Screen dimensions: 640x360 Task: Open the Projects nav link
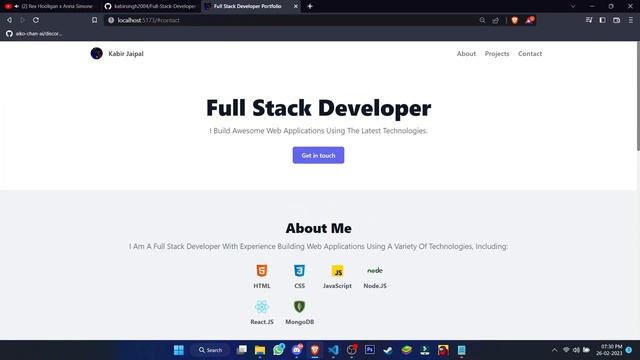tap(497, 53)
